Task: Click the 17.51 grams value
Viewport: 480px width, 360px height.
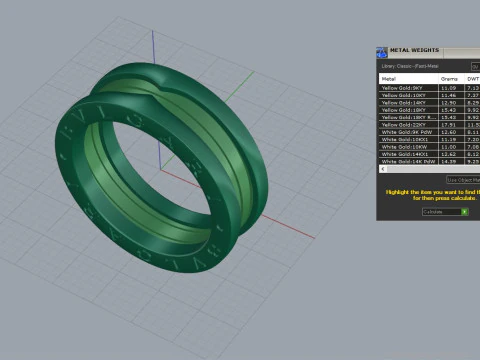Action: coord(448,125)
